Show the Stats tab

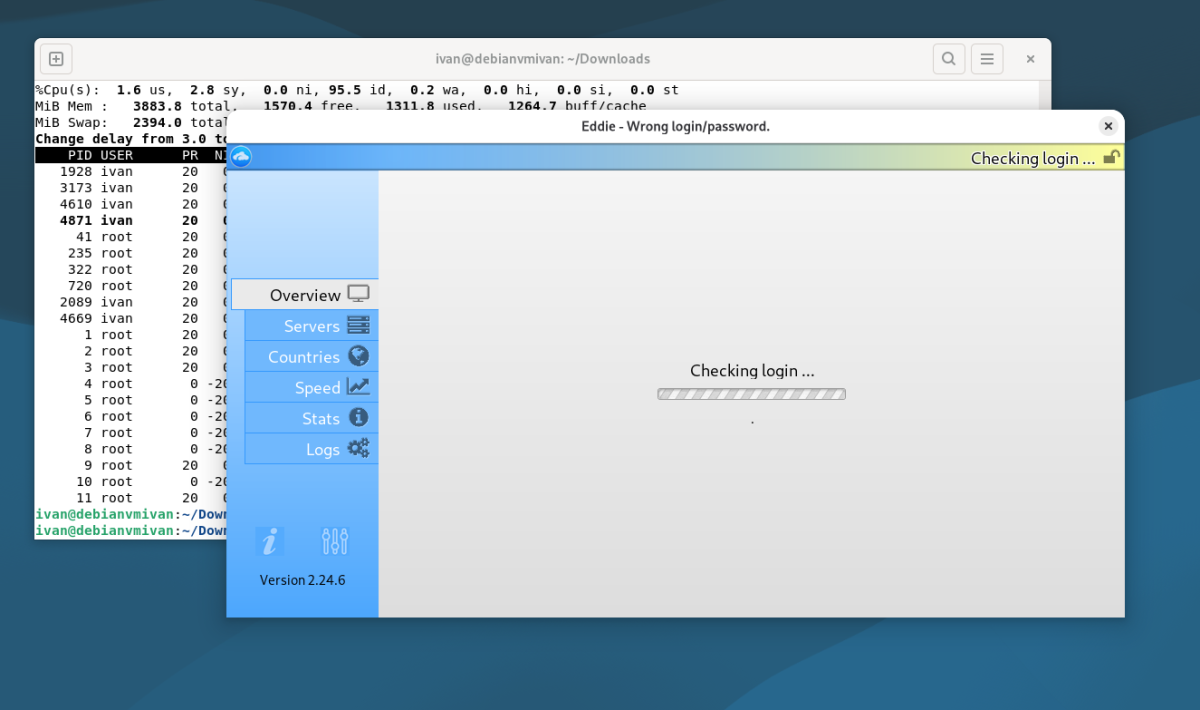(311, 418)
